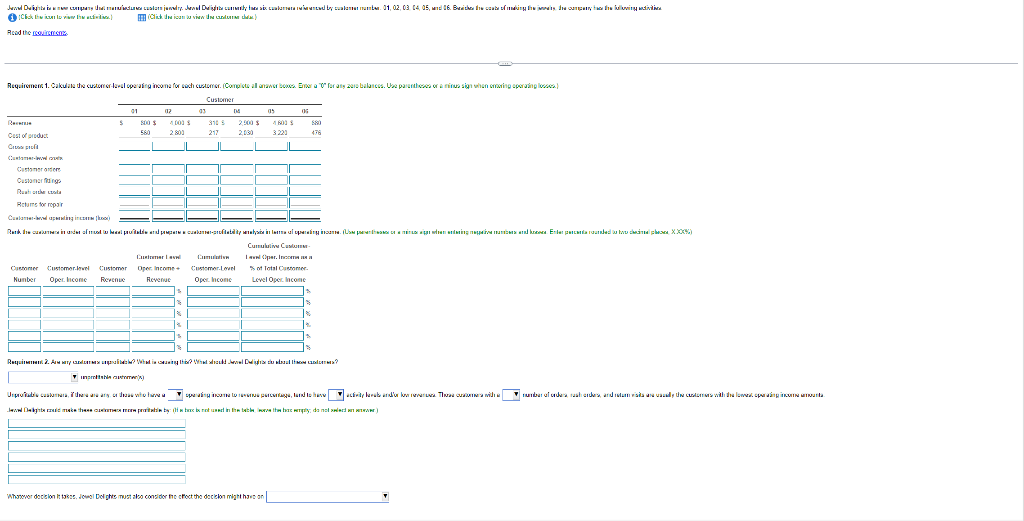Click customer 05 cost of product value 3,220
Screen dimensions: 1024x521
pyautogui.click(x=279, y=133)
